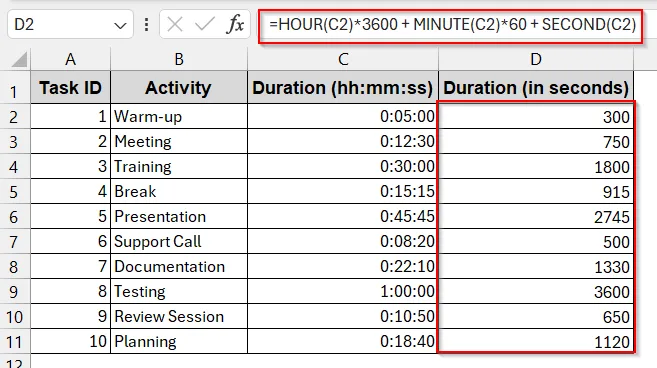
Task: Click the Presentation cell
Action: [179, 216]
